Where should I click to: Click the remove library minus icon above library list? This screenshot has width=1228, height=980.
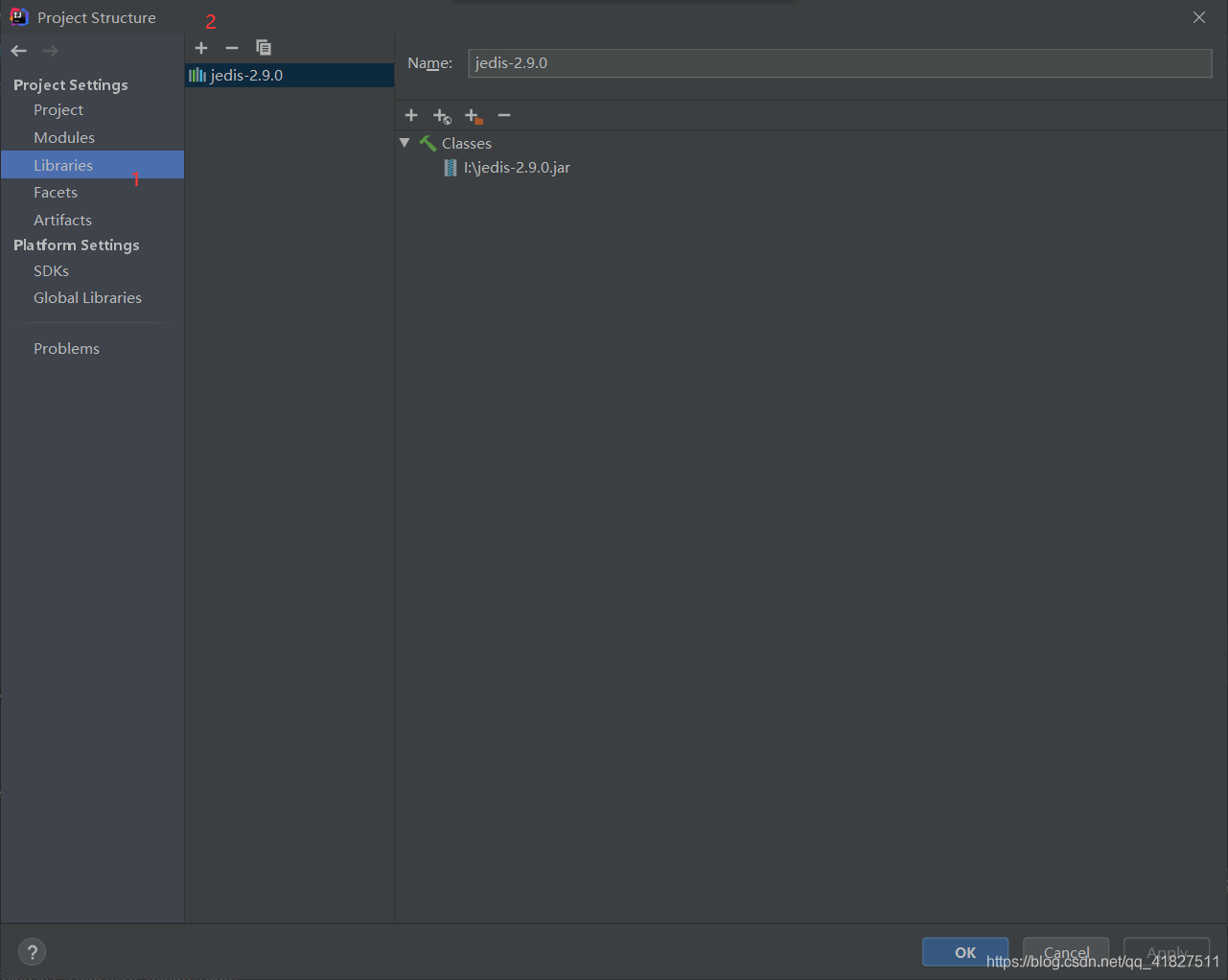pos(232,47)
